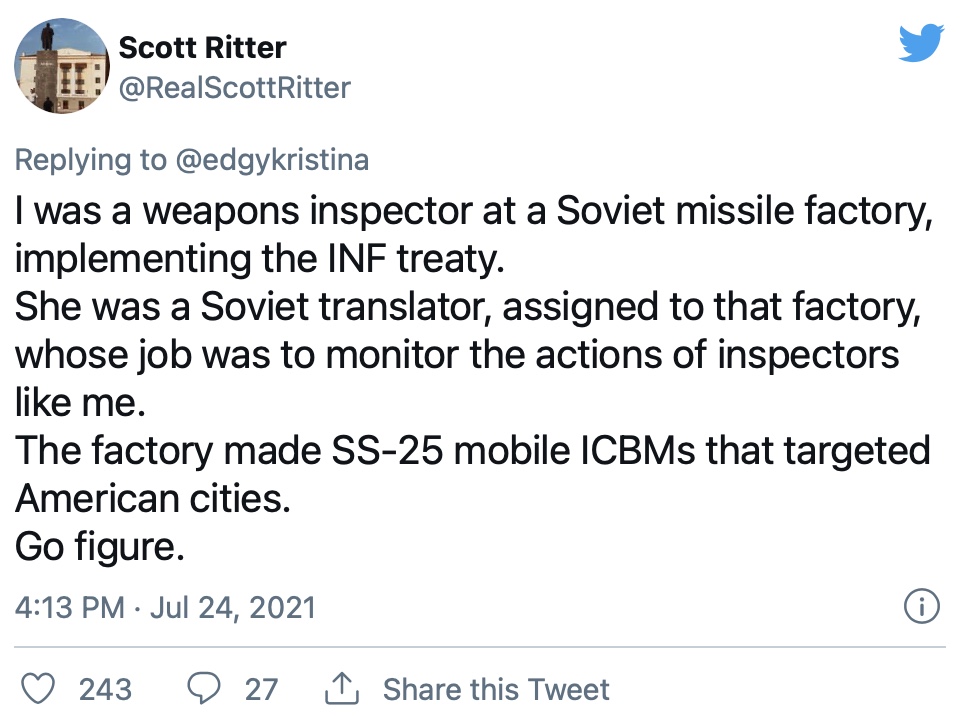Open replies via the speech bubble icon
Viewport: 962px width, 718px height.
pyautogui.click(x=204, y=688)
